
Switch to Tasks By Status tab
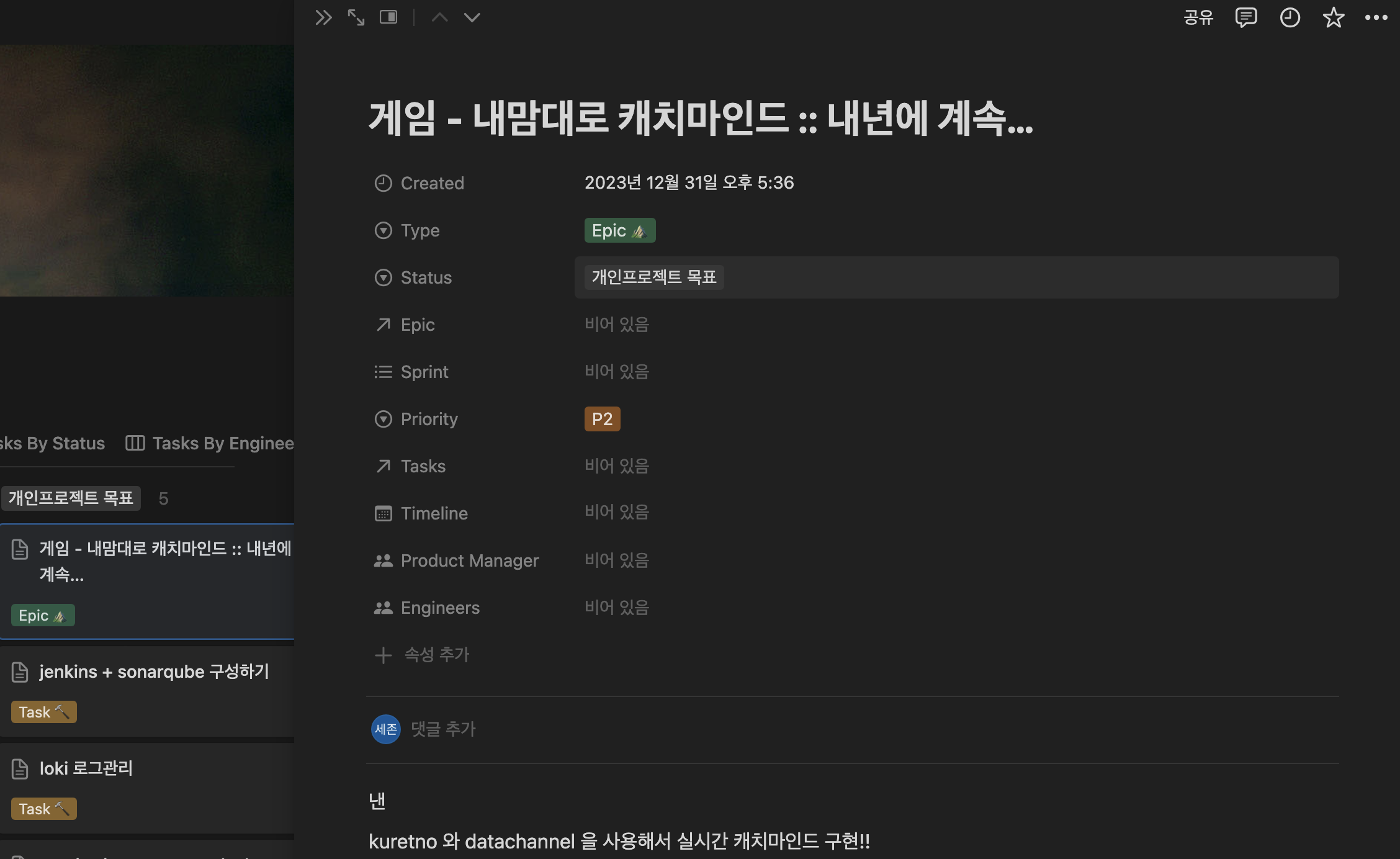point(53,443)
